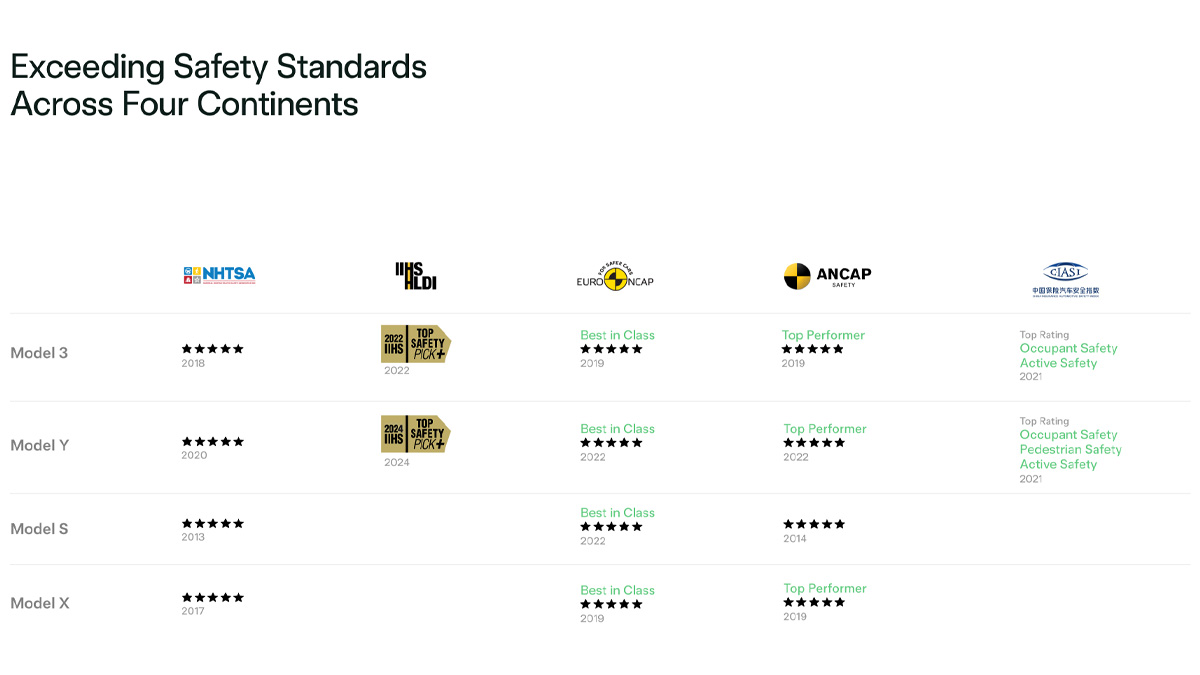Click Model 3 NHTSA five-star rating
Viewport: 1200px width, 675px height.
213,349
